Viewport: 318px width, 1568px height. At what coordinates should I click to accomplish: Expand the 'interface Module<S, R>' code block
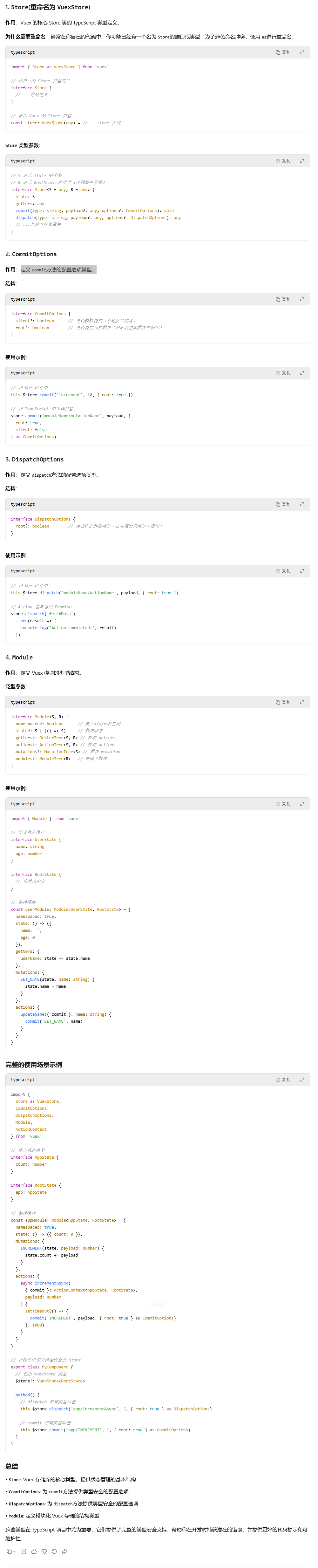pyautogui.click(x=301, y=702)
